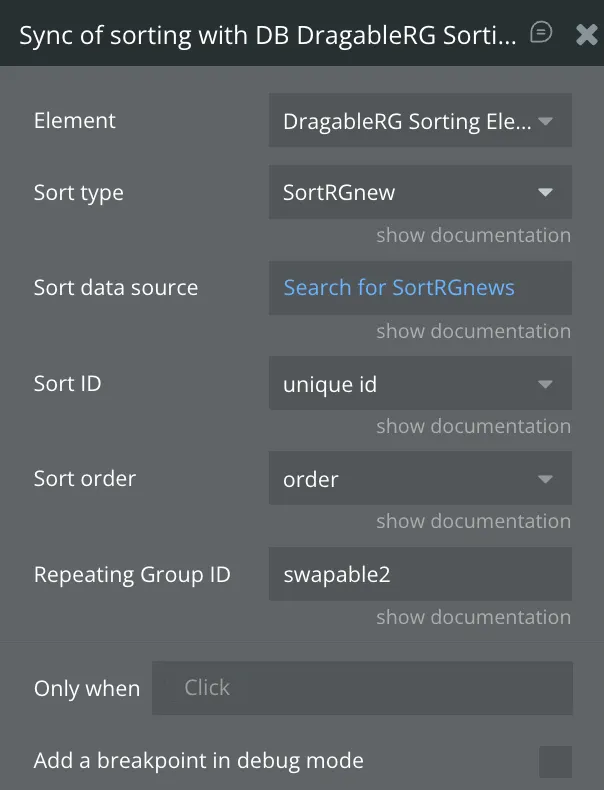Screen dimensions: 604x790
Task: Expand the Sort type SortRGnew dropdown
Action: pyautogui.click(x=420, y=193)
